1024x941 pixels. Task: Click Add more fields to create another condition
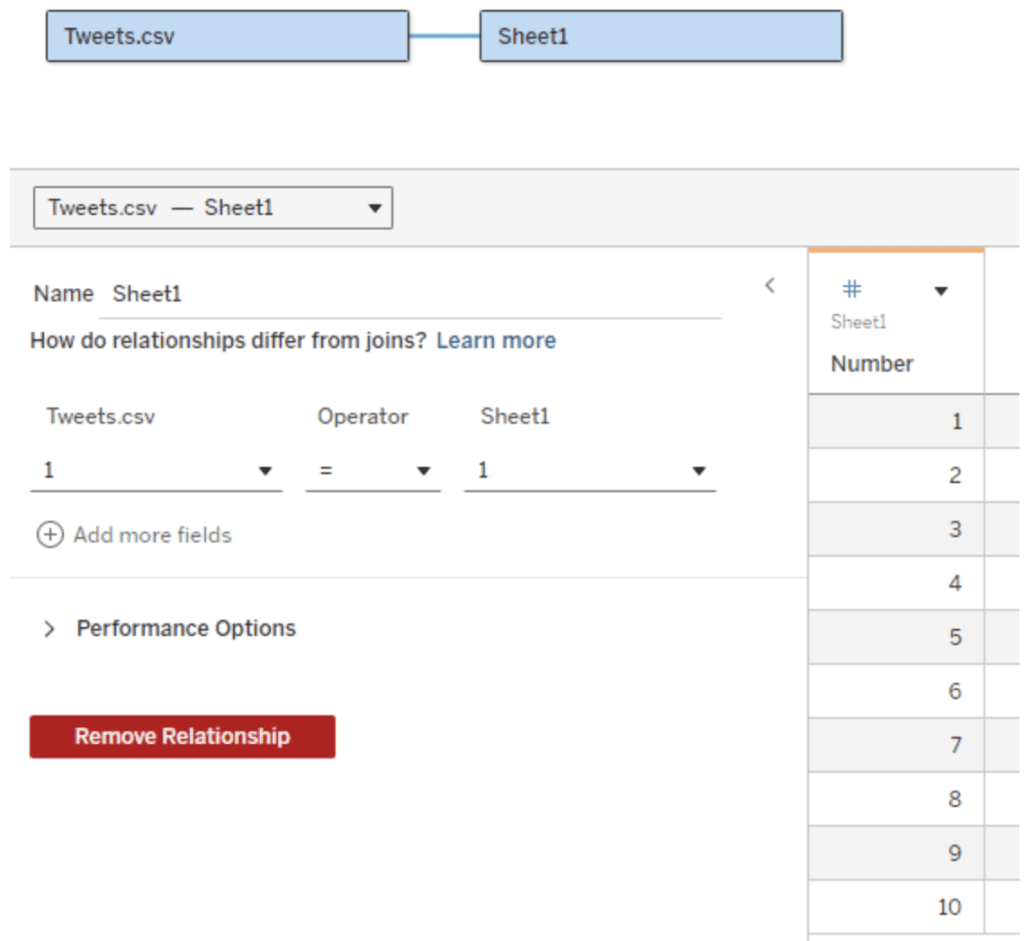click(150, 535)
